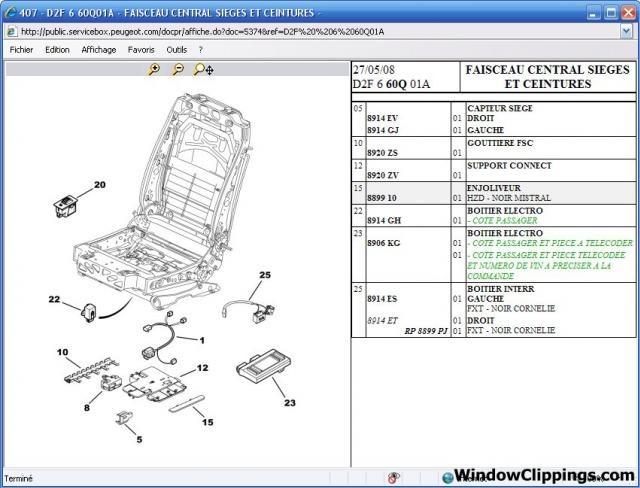This screenshot has width=640, height=488.
Task: Open the Outils menu
Action: [x=177, y=49]
